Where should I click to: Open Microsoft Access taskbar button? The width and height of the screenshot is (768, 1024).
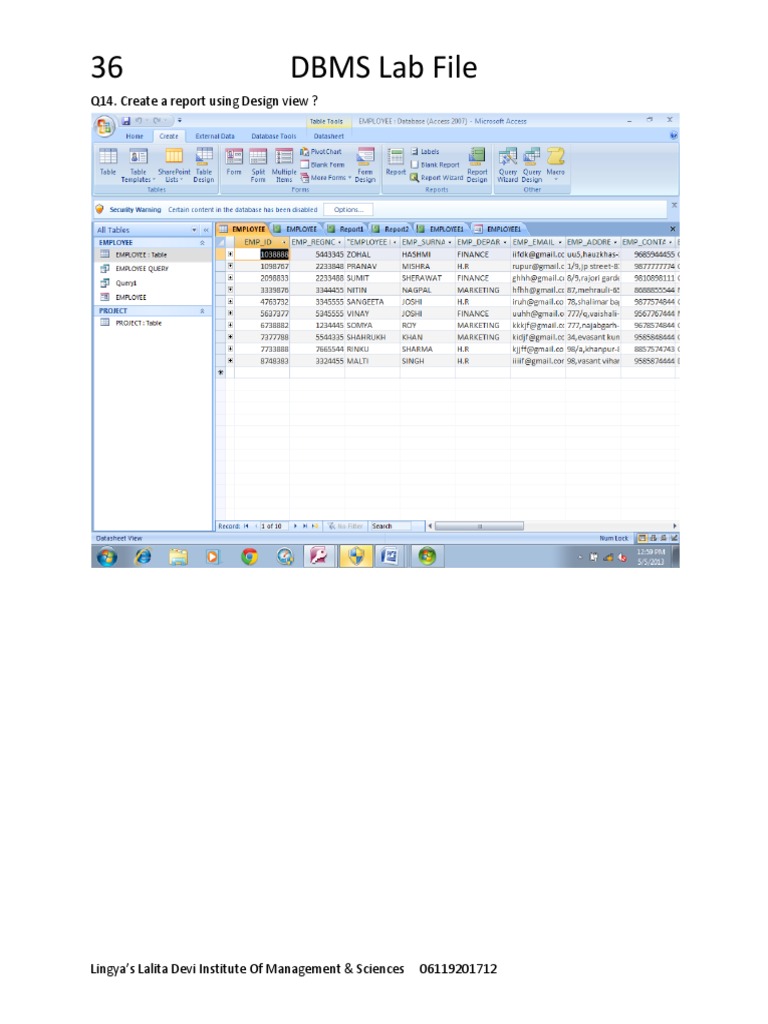(x=319, y=556)
